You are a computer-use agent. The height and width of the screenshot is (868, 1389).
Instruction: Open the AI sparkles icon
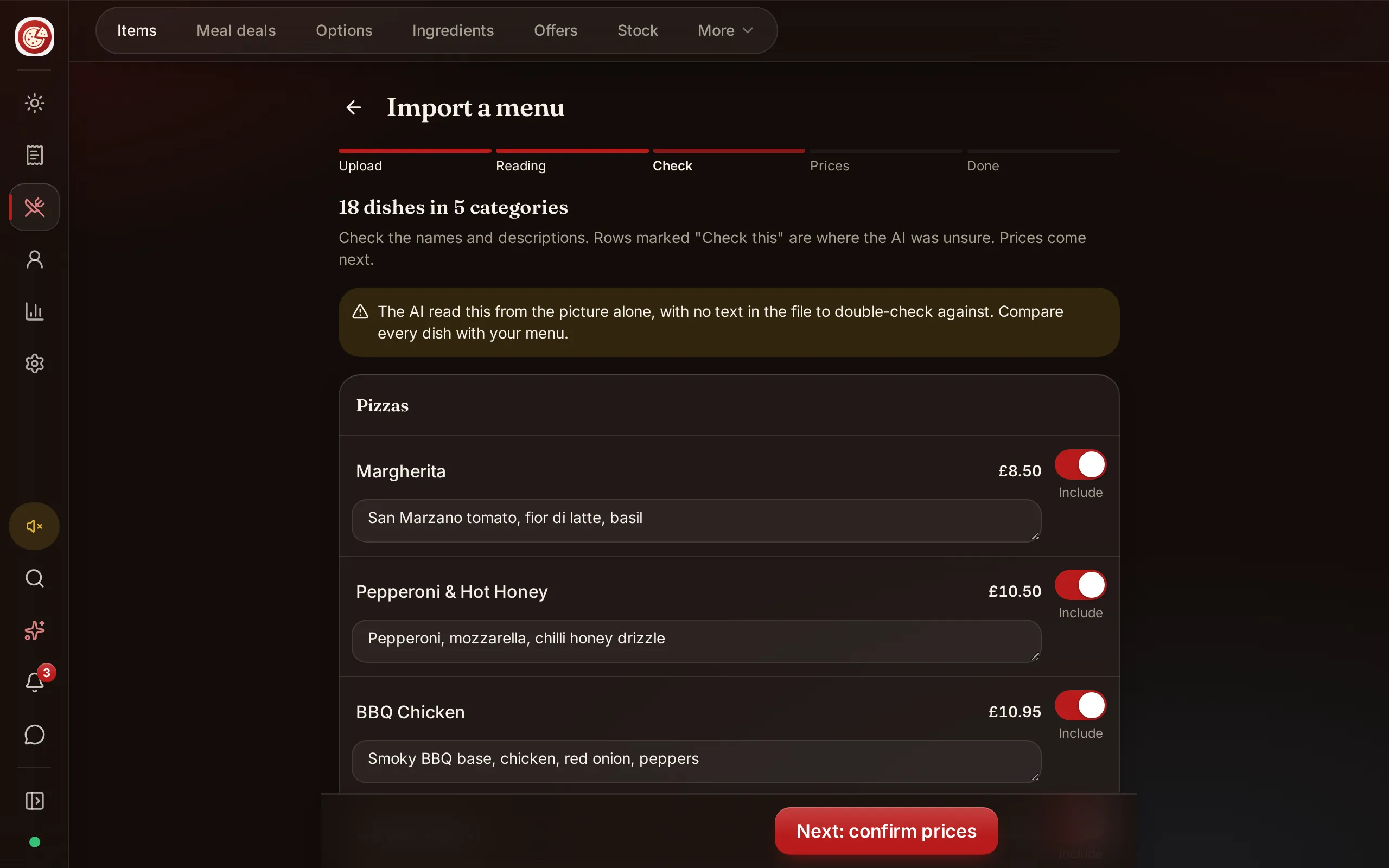click(x=34, y=630)
